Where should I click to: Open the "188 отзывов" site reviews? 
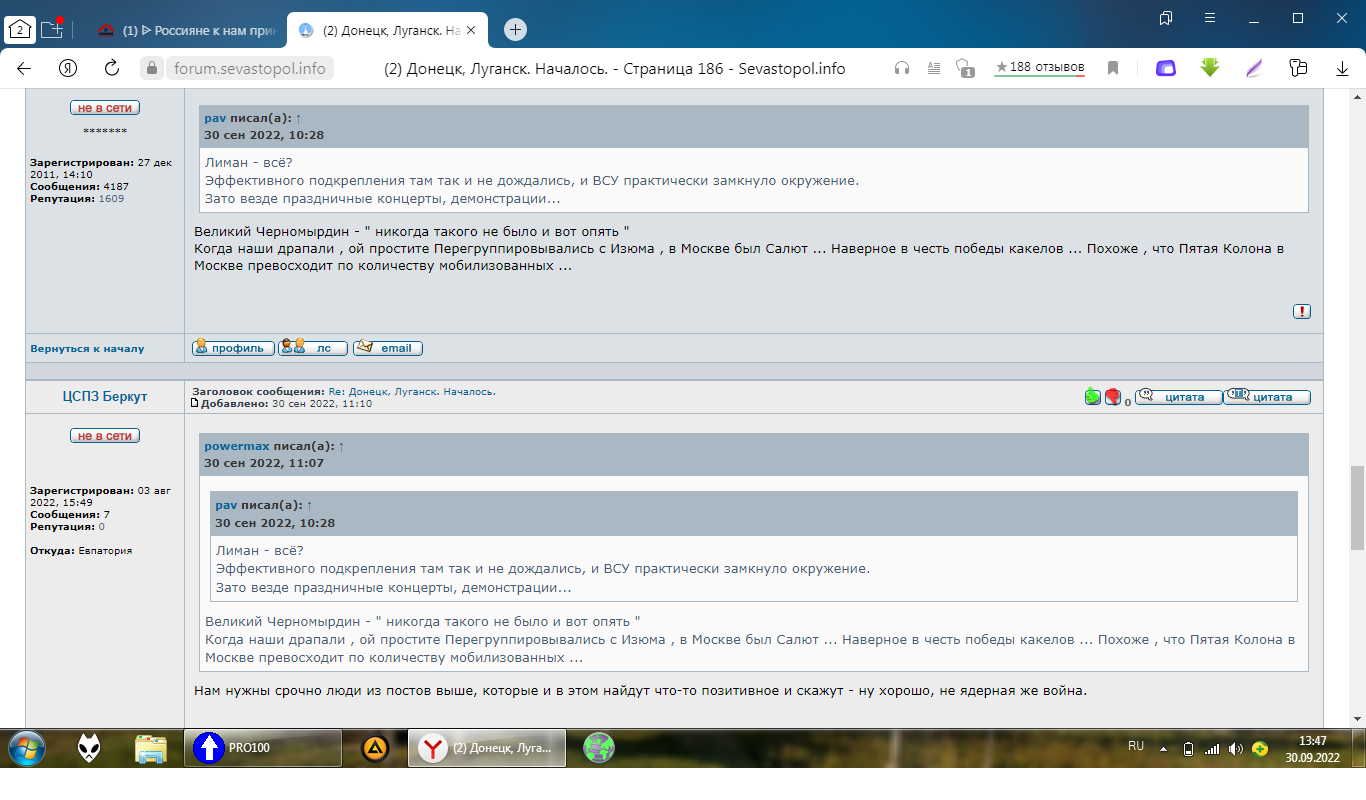(x=1039, y=68)
